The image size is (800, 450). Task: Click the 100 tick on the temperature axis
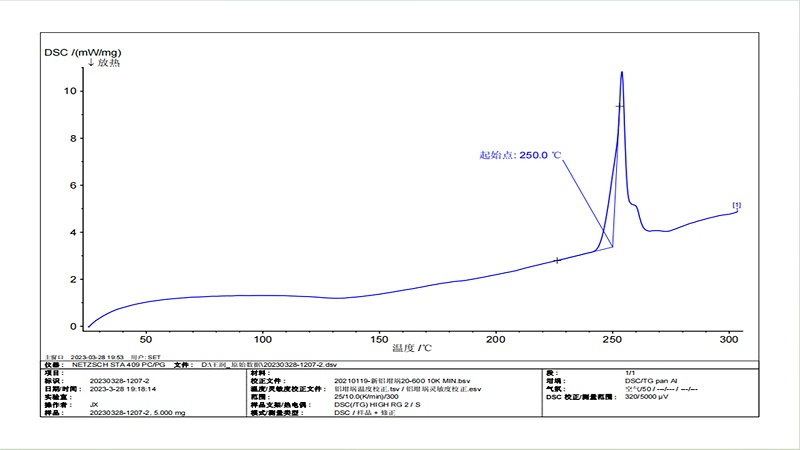(x=263, y=338)
